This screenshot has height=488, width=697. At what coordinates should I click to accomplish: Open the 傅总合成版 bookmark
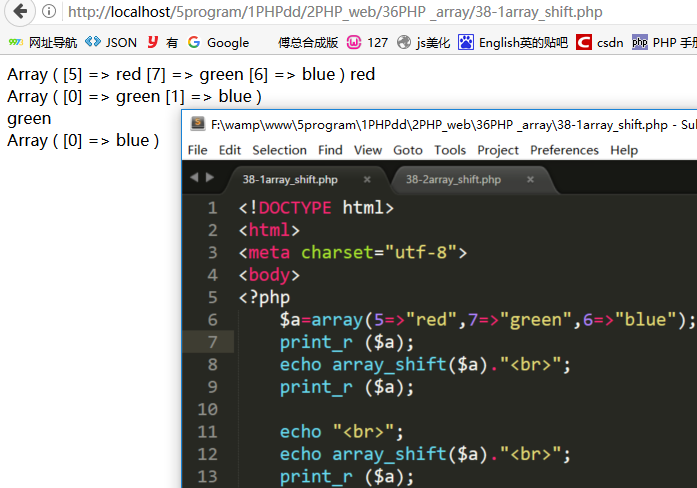tap(308, 43)
